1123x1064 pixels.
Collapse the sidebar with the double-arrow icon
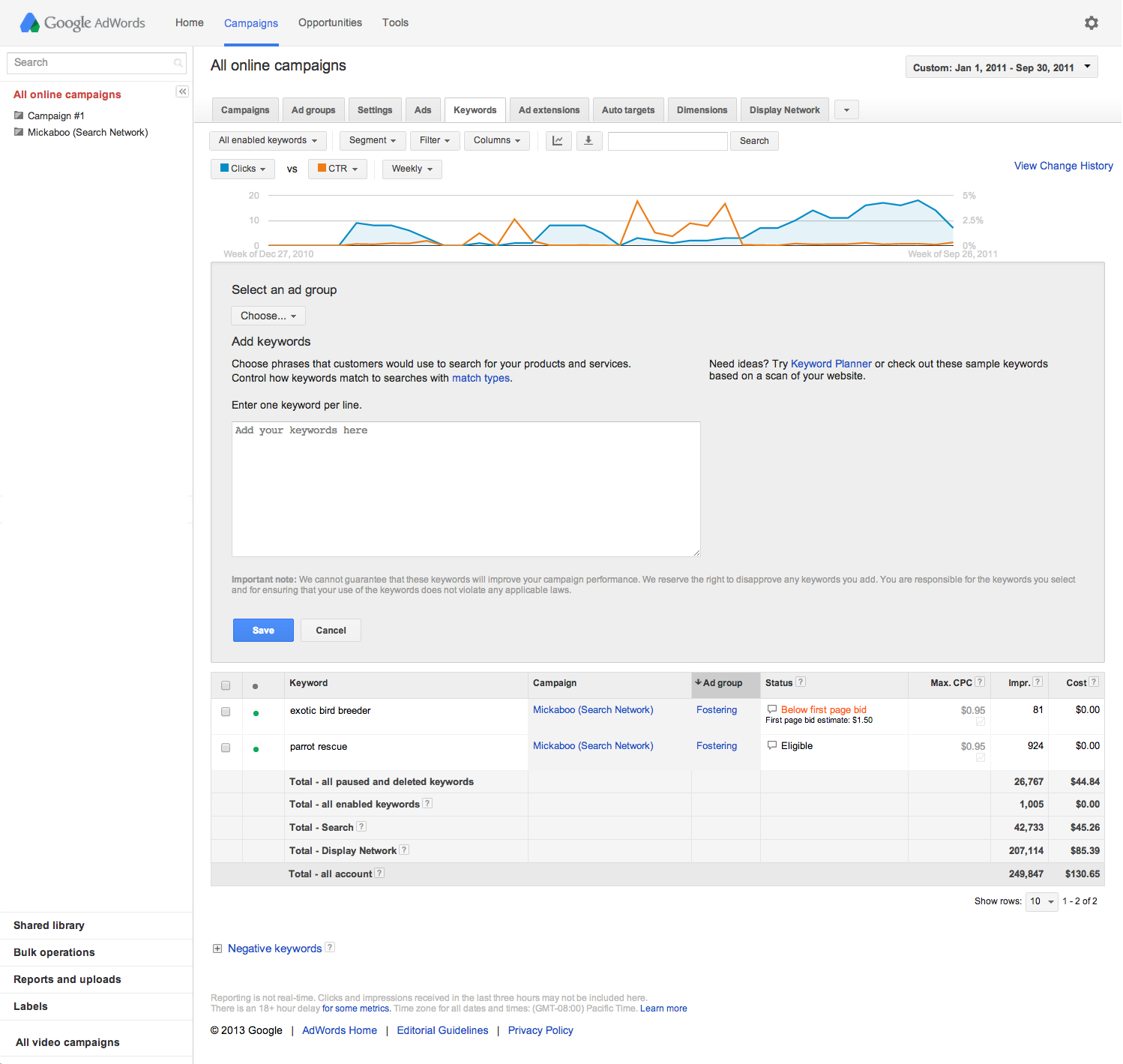[x=182, y=91]
